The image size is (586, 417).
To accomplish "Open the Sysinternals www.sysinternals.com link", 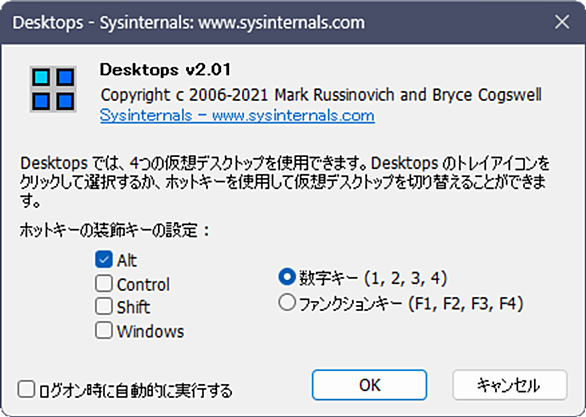I will pyautogui.click(x=237, y=115).
